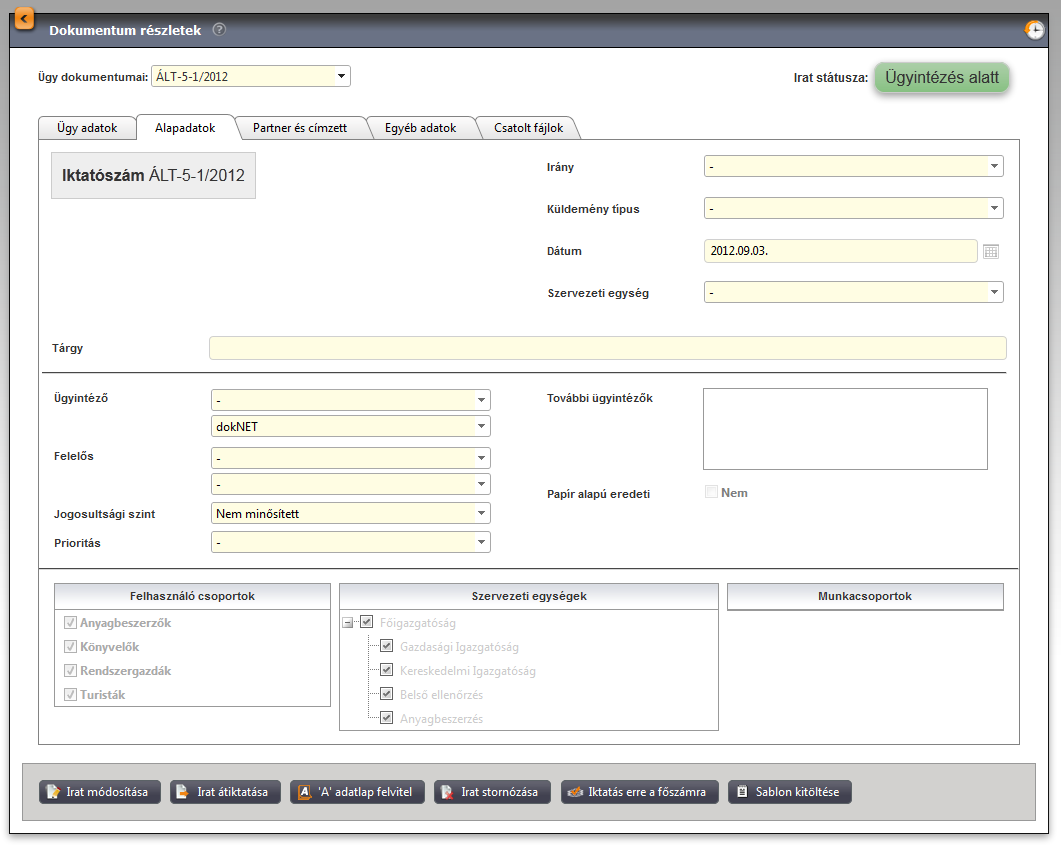The image size is (1061, 847).
Task: Open the second Felelős dropdown
Action: [x=351, y=484]
